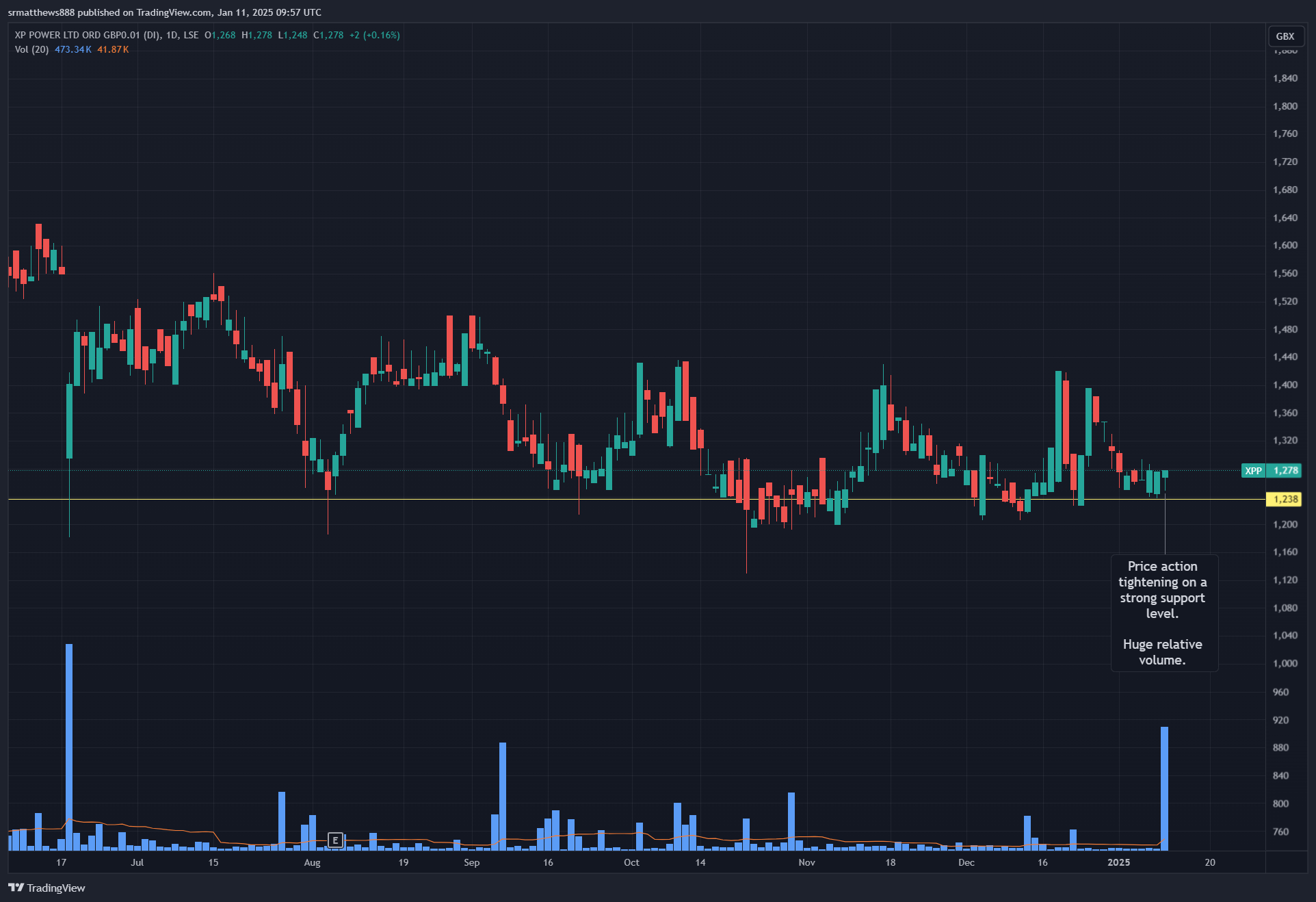Image resolution: width=1316 pixels, height=902 pixels.
Task: Click the 1,000 price axis label
Action: (1285, 663)
